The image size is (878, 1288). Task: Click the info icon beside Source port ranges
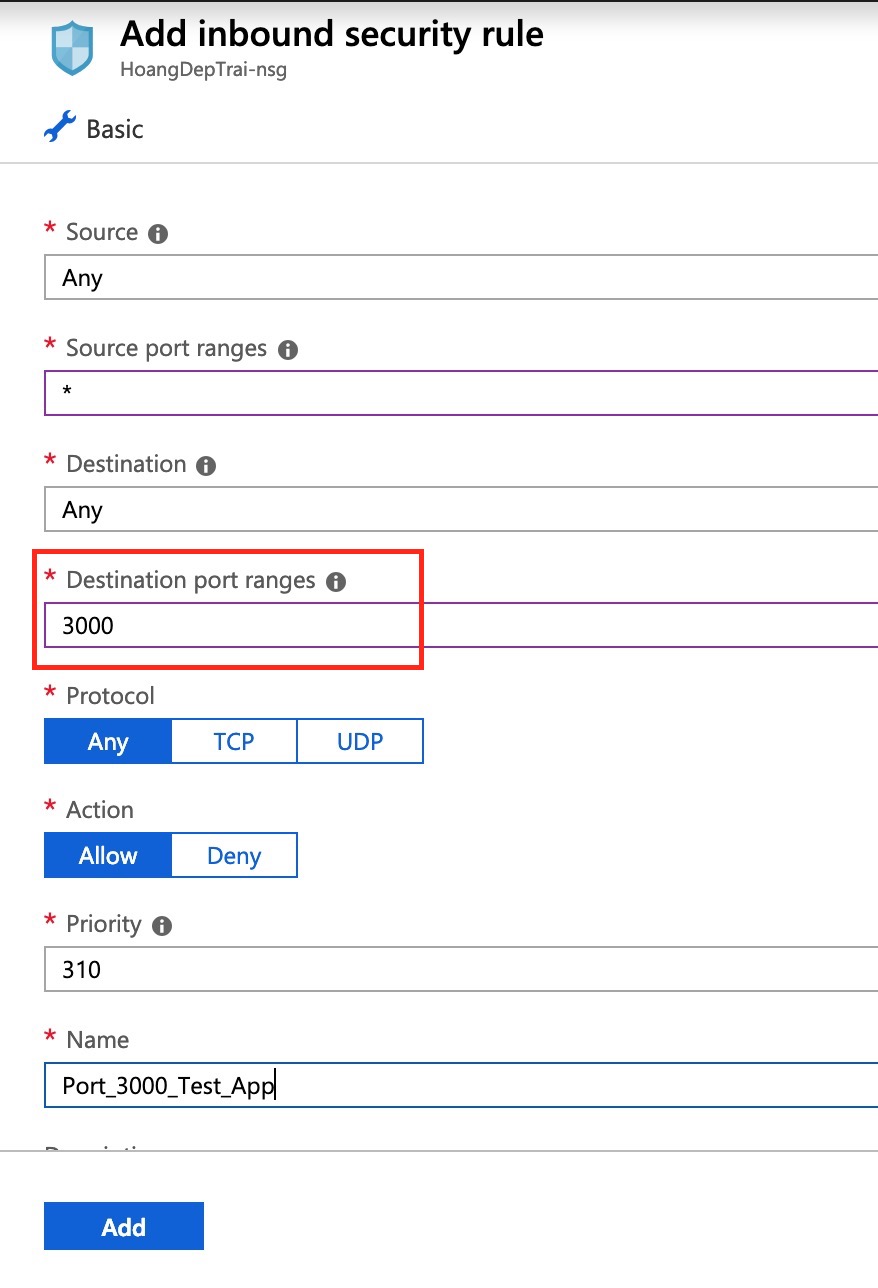pyautogui.click(x=288, y=350)
